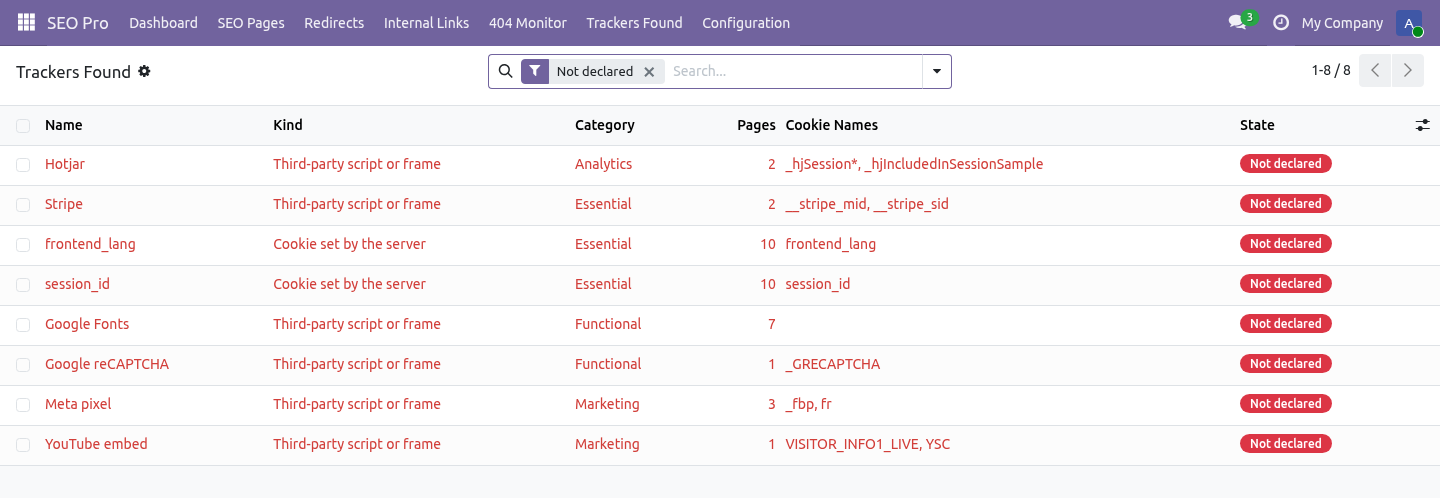Open the activities clock icon
Viewport: 1440px width, 498px height.
(1280, 22)
